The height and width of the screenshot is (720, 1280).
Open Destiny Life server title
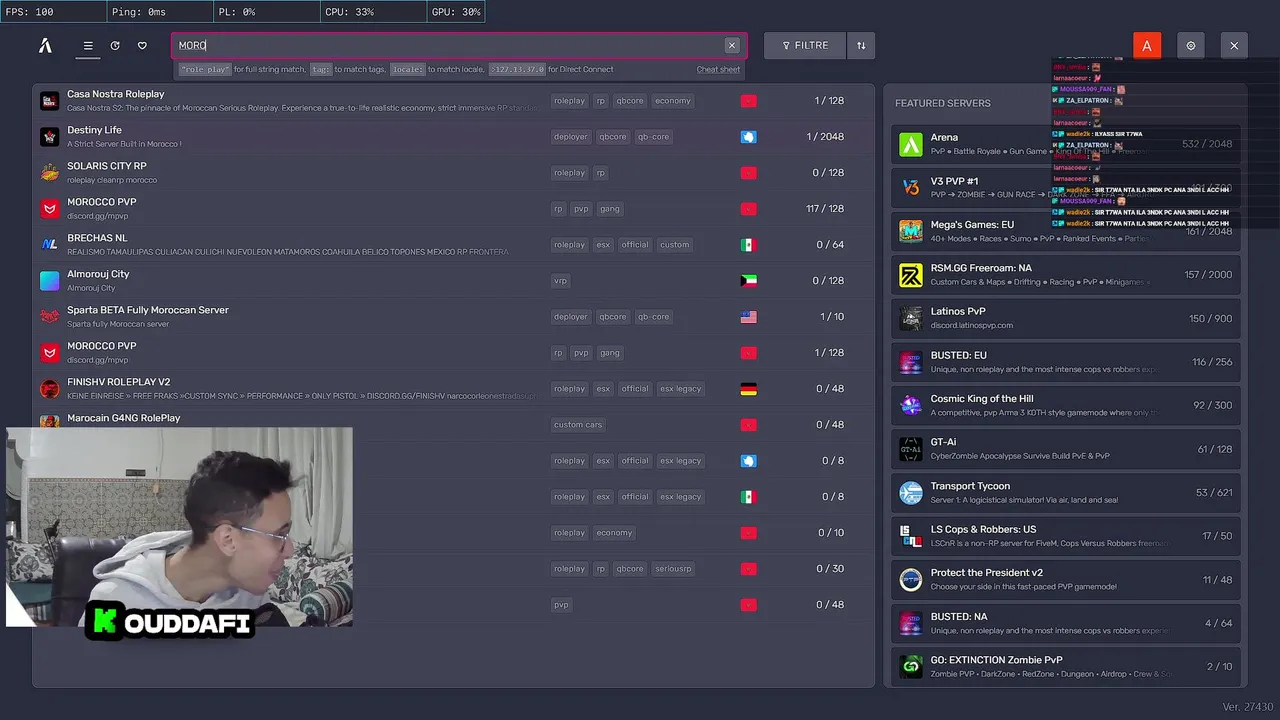(x=94, y=130)
